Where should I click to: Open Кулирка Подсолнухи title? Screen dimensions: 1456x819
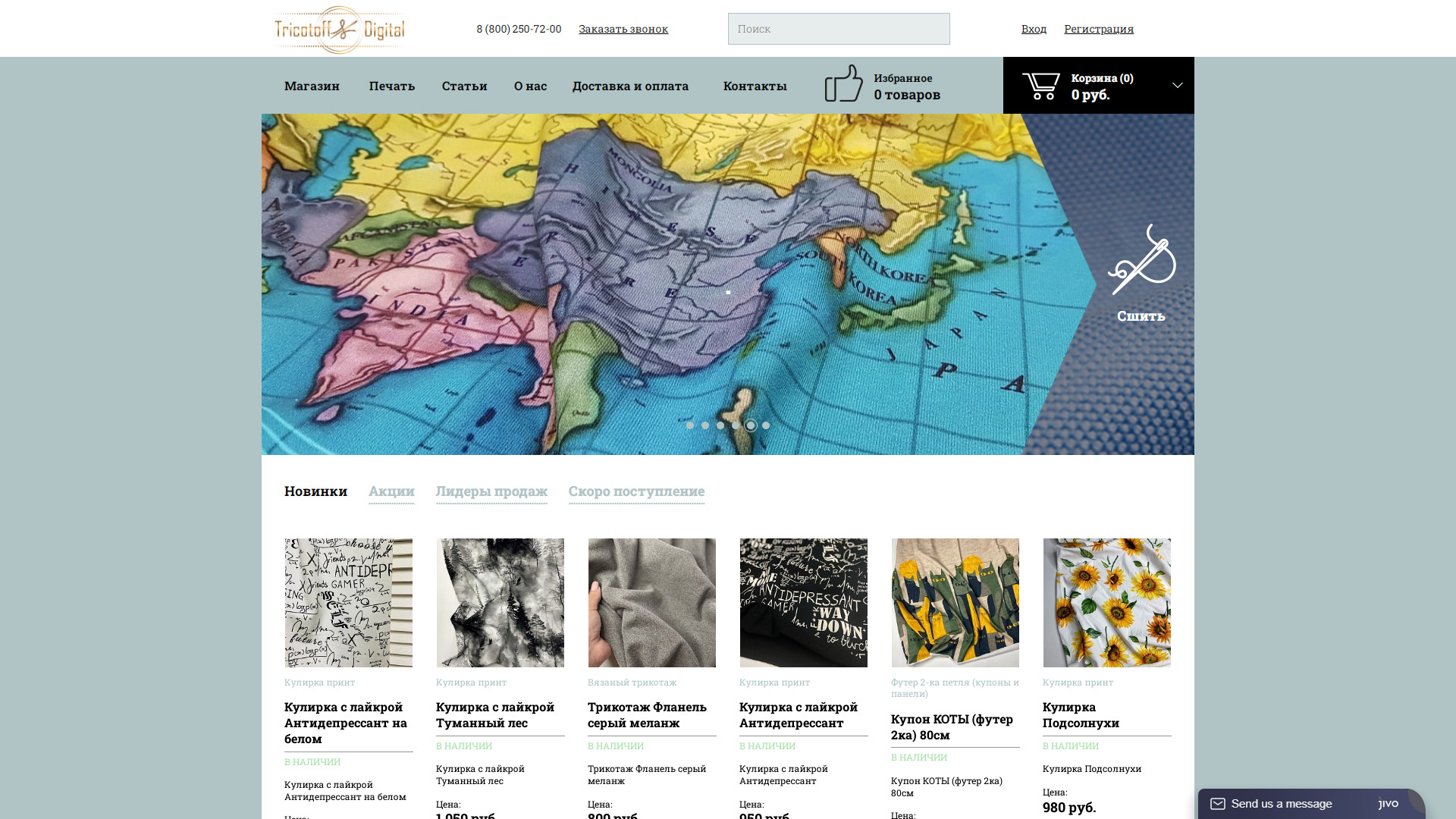(1081, 715)
